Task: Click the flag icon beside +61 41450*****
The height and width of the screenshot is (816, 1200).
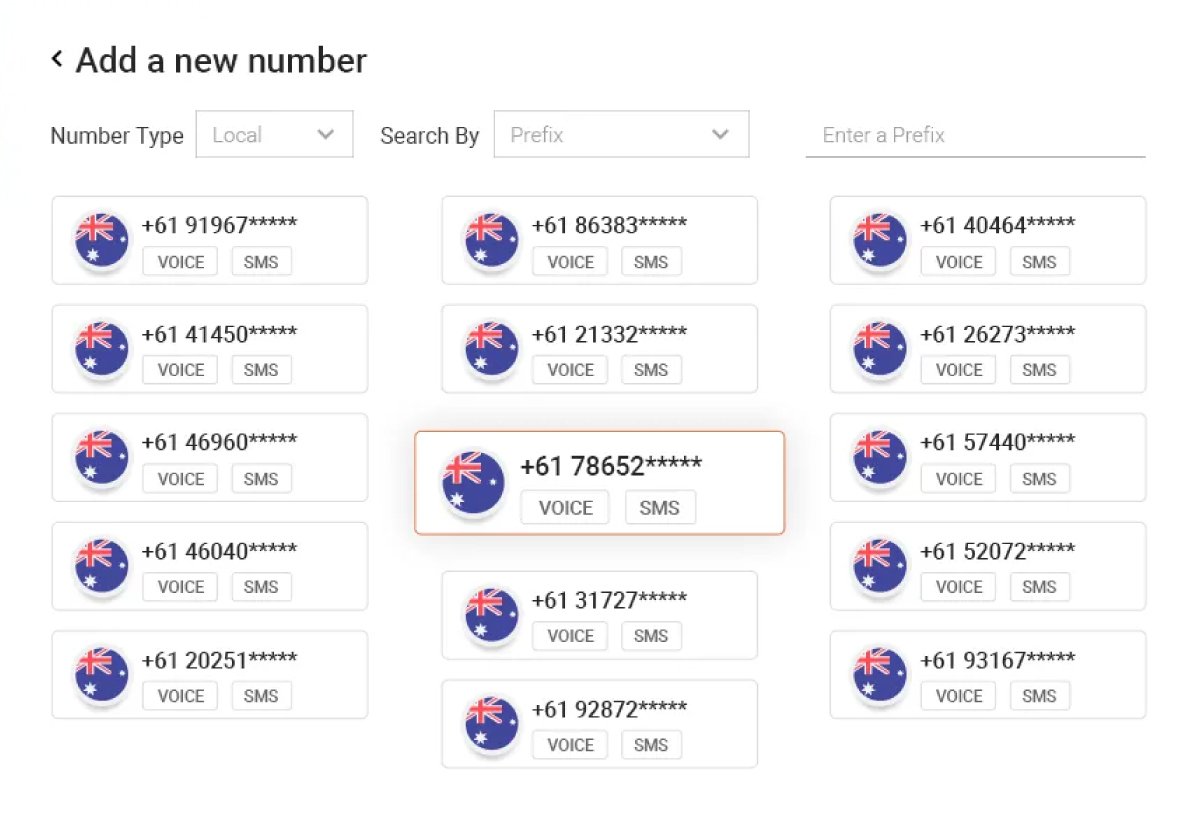Action: click(x=101, y=349)
